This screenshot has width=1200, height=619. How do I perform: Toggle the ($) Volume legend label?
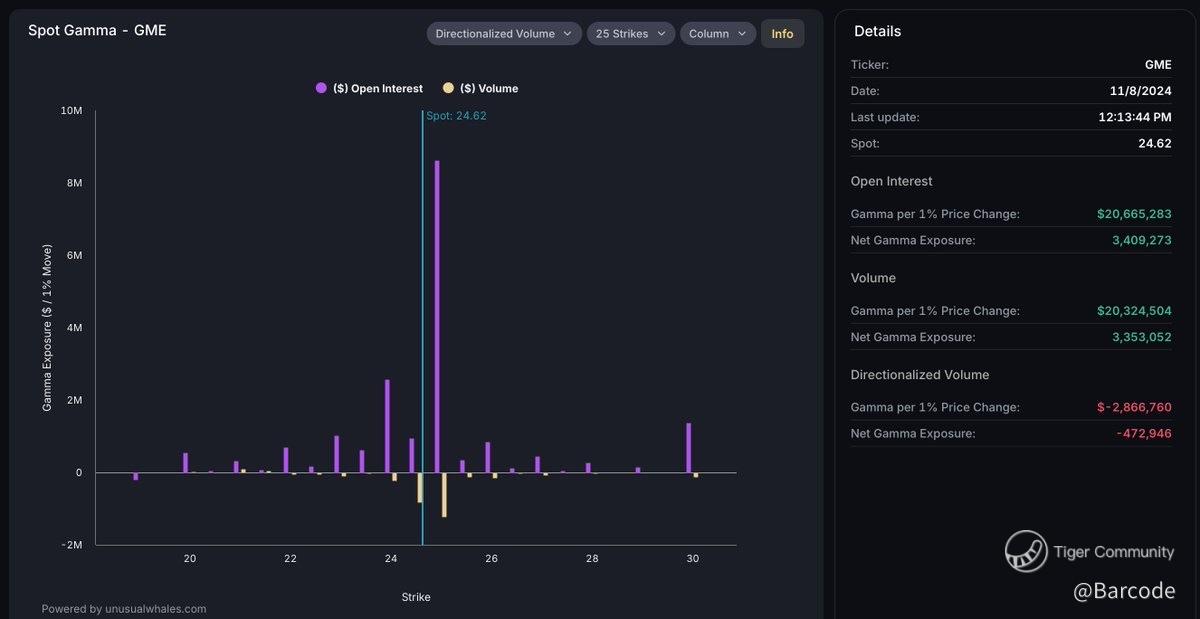tap(489, 88)
